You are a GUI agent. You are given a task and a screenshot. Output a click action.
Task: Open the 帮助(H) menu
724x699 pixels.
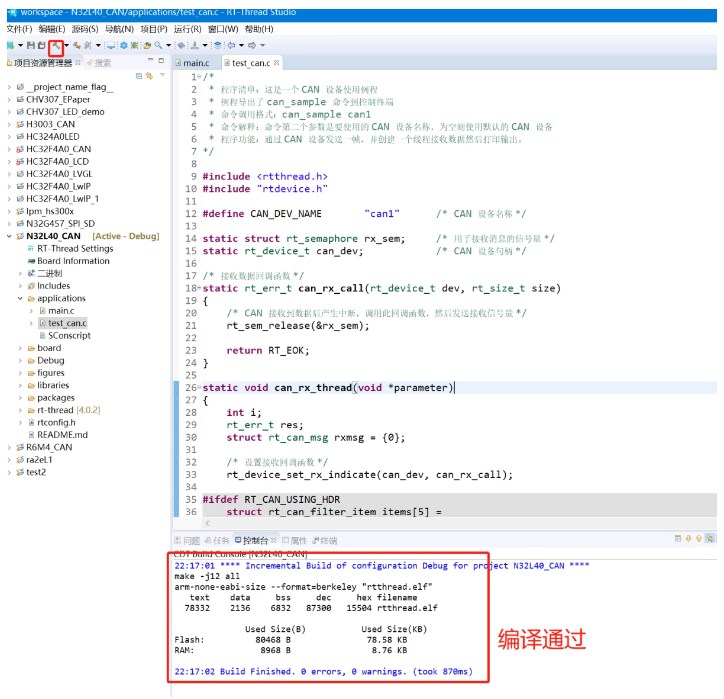point(259,29)
